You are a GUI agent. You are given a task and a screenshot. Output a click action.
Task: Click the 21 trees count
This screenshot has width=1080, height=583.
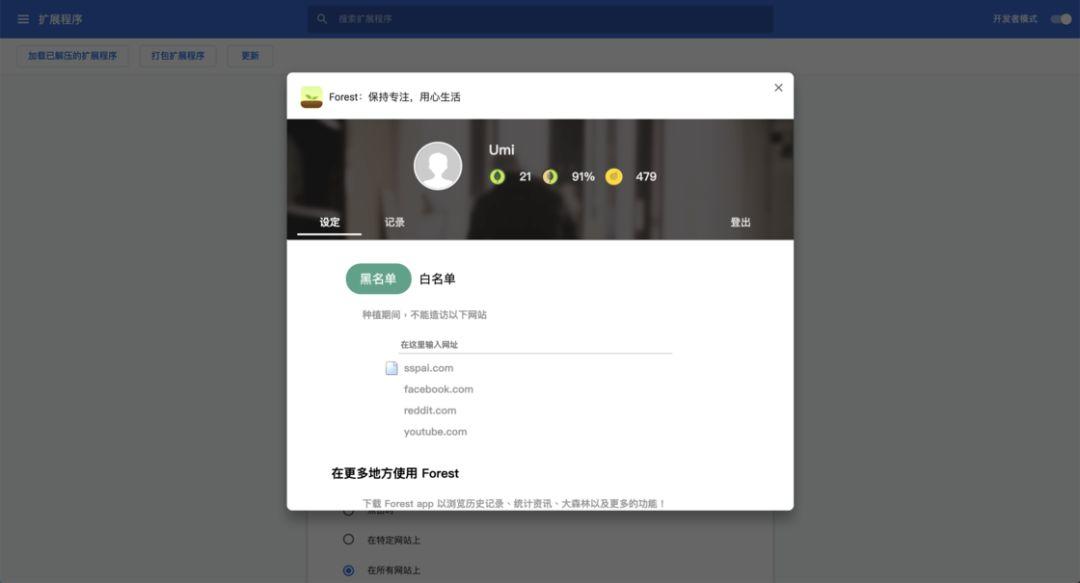click(525, 177)
